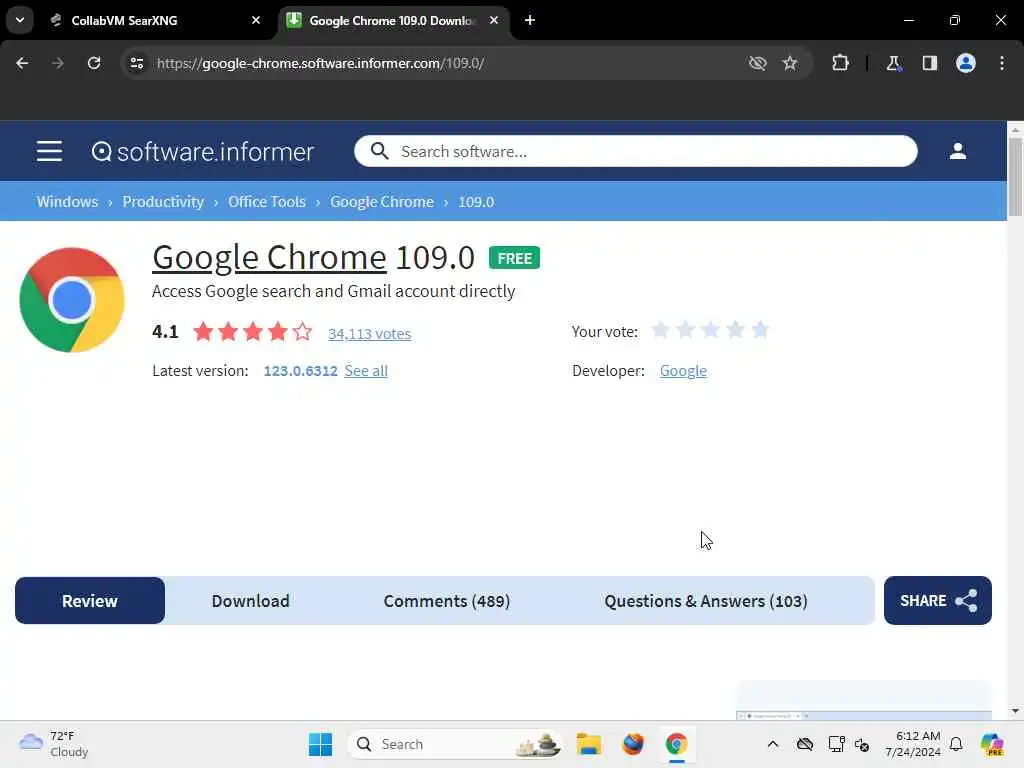Toggle the browser side panel
Screen dimensions: 1024x768
click(930, 63)
